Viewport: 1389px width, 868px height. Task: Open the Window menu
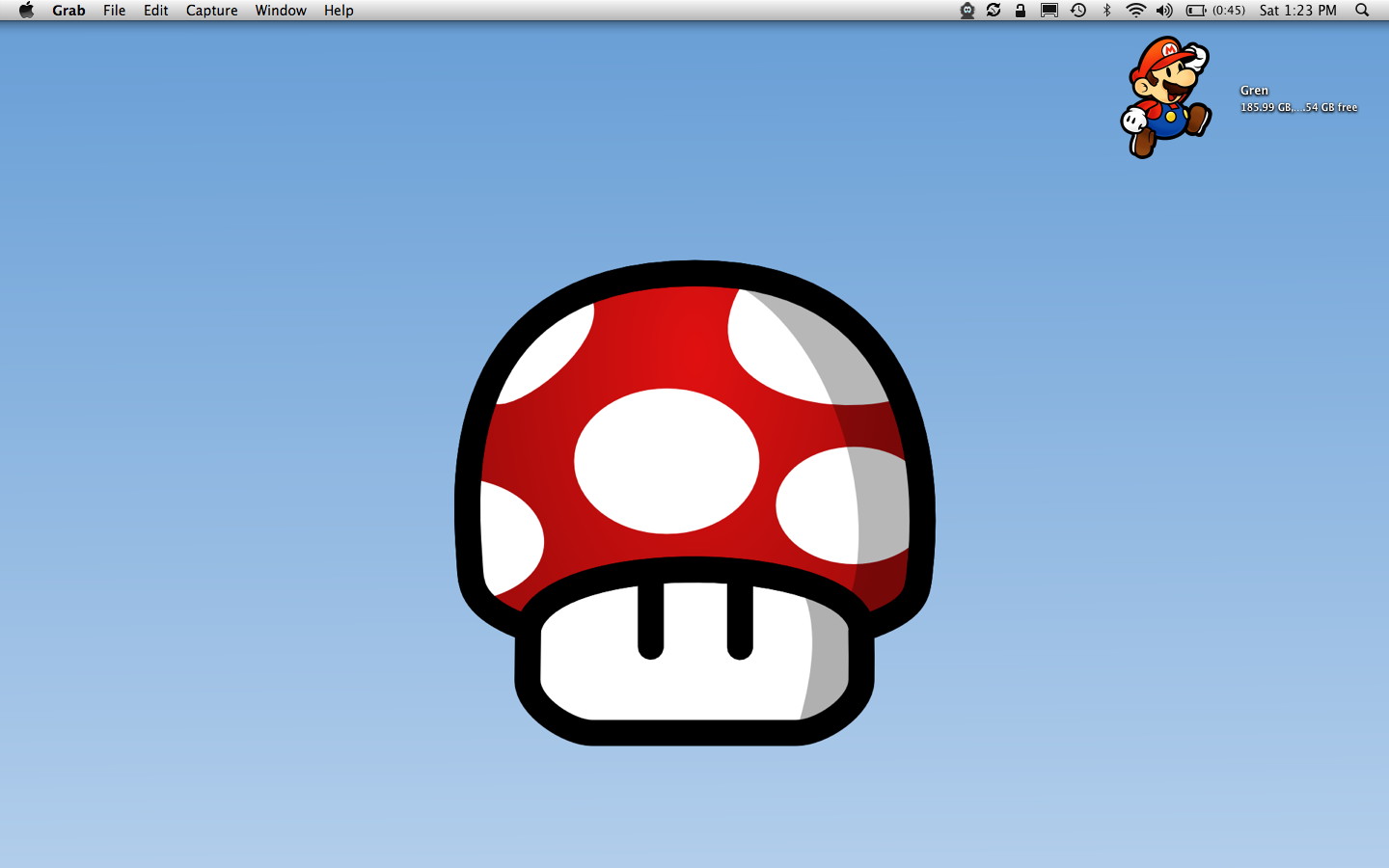[x=281, y=11]
